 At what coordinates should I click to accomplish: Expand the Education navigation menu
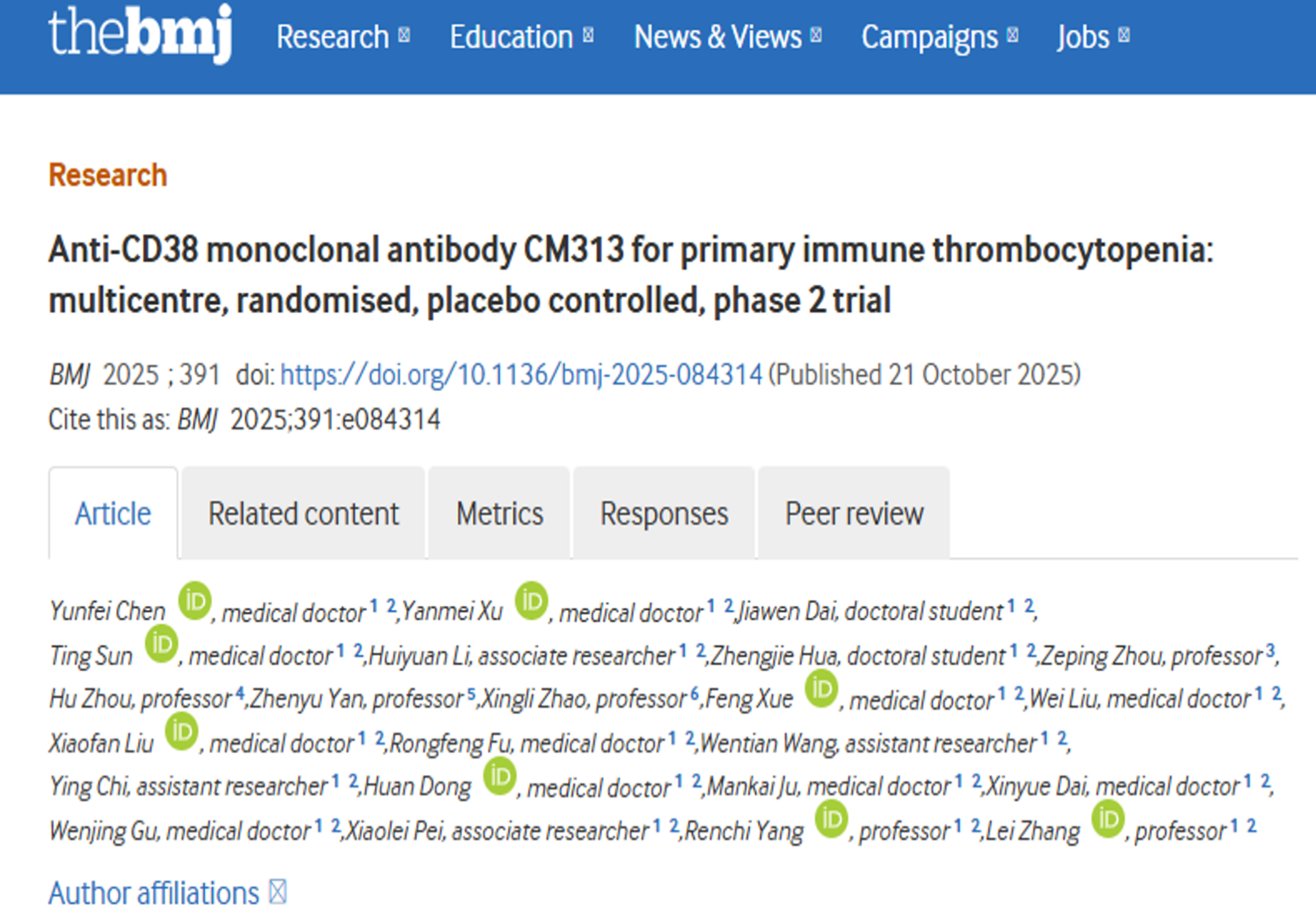521,37
